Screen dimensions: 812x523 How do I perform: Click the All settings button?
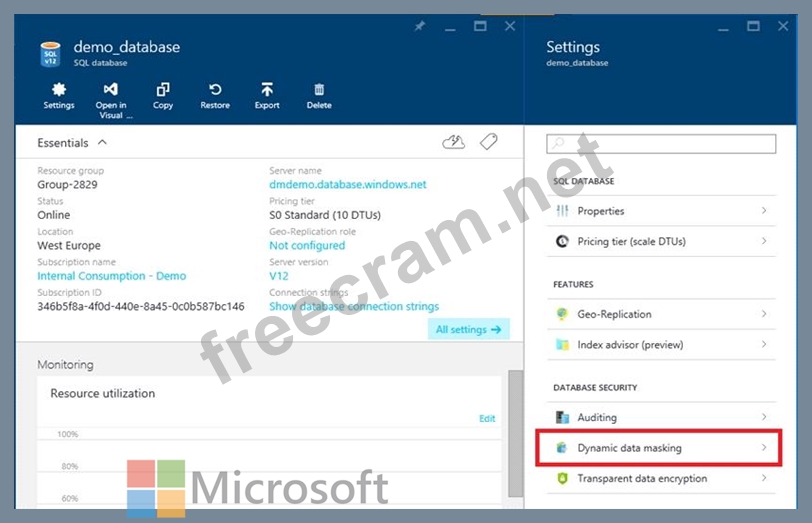(x=468, y=329)
